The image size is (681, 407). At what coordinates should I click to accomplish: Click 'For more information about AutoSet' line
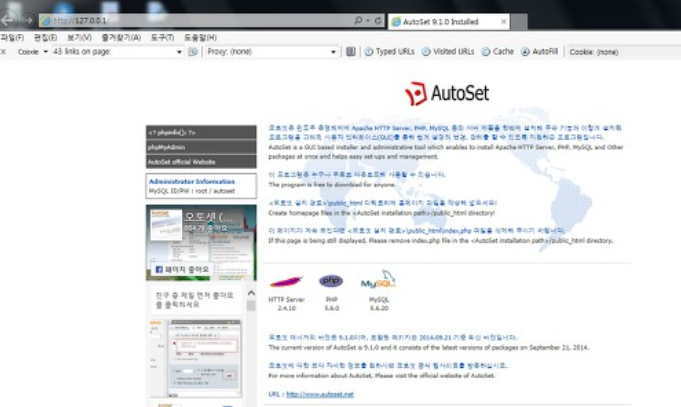381,376
